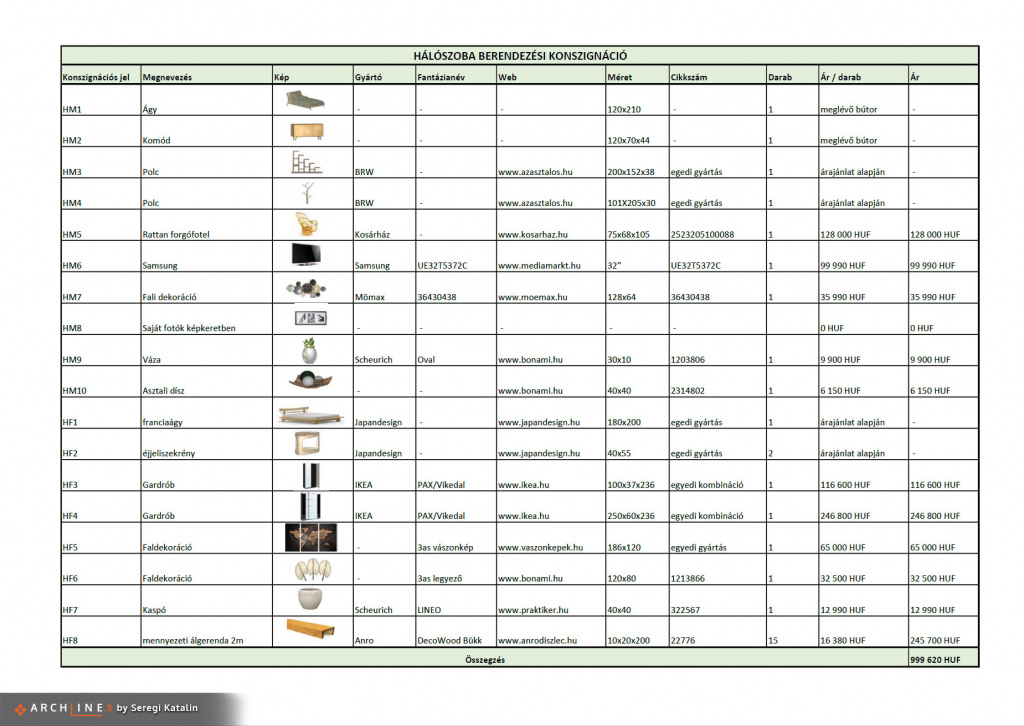Select the ceiling beam picture in row HF8
Image resolution: width=1024 pixels, height=726 pixels.
311,628
